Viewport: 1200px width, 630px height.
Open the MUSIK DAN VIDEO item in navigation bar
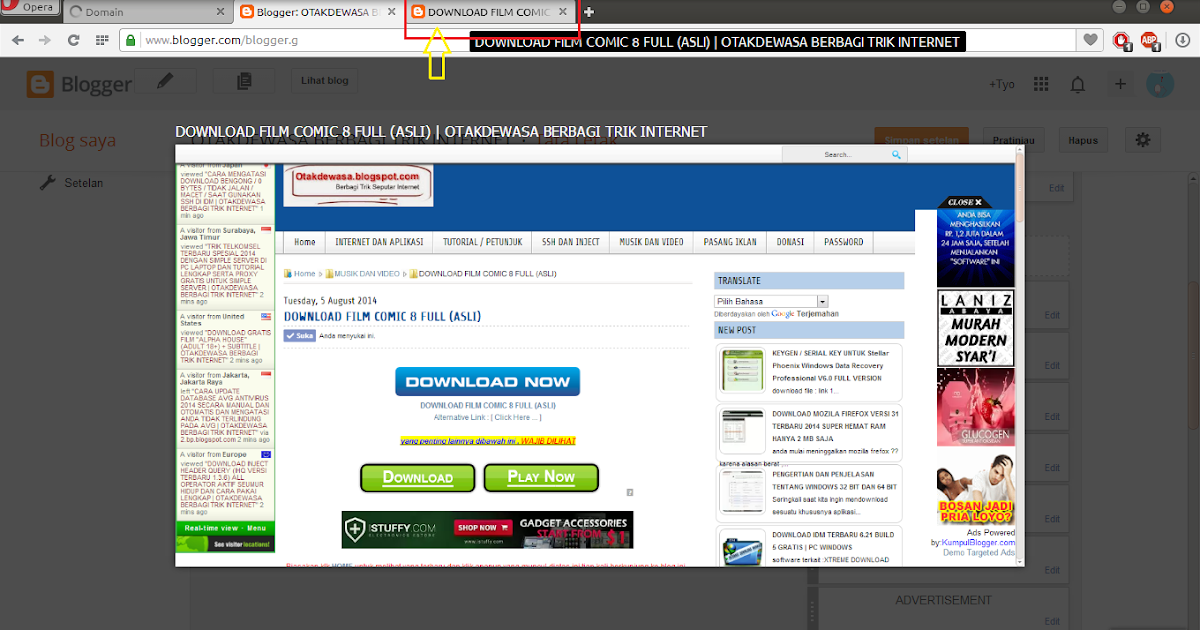coord(651,242)
